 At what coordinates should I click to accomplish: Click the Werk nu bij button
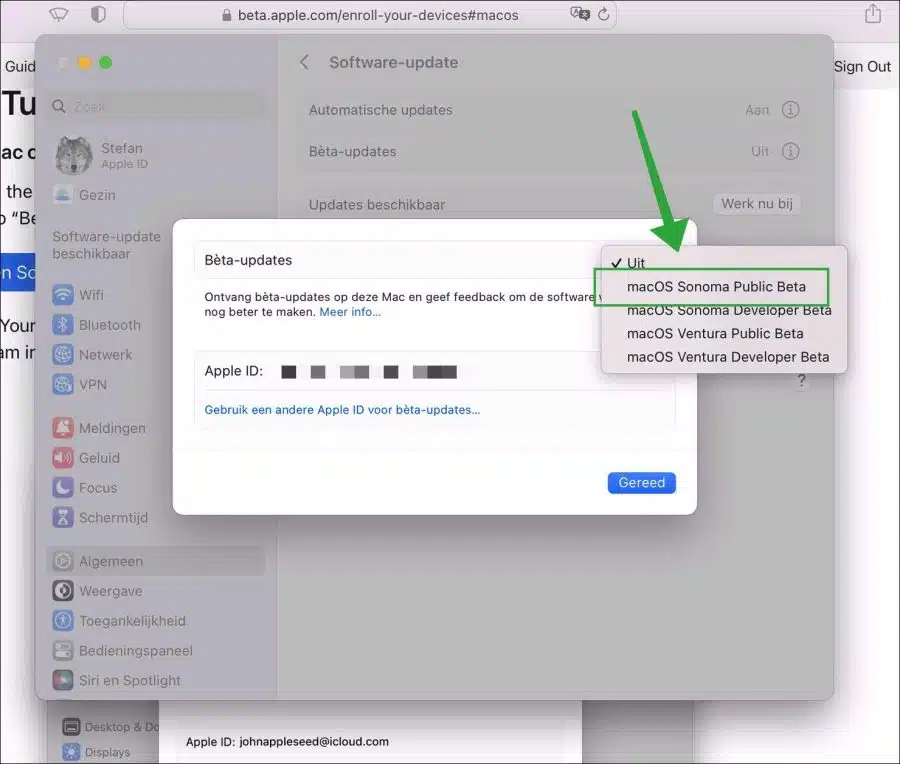757,204
